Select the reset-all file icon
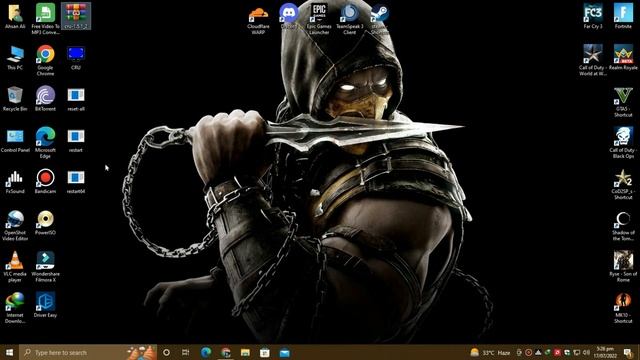640x360 pixels. 76,99
